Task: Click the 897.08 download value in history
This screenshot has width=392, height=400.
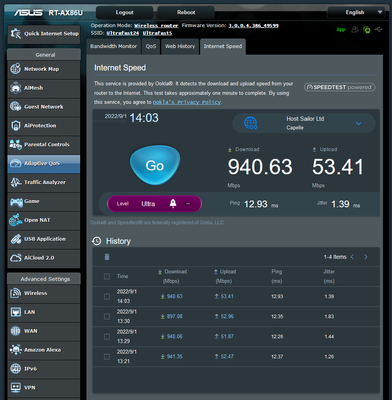Action: point(174,316)
